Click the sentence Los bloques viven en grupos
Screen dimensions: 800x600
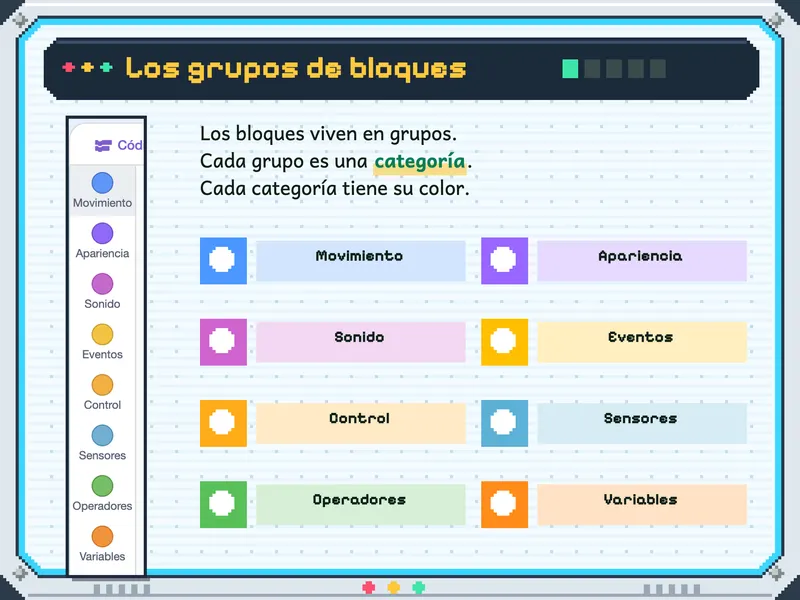328,134
